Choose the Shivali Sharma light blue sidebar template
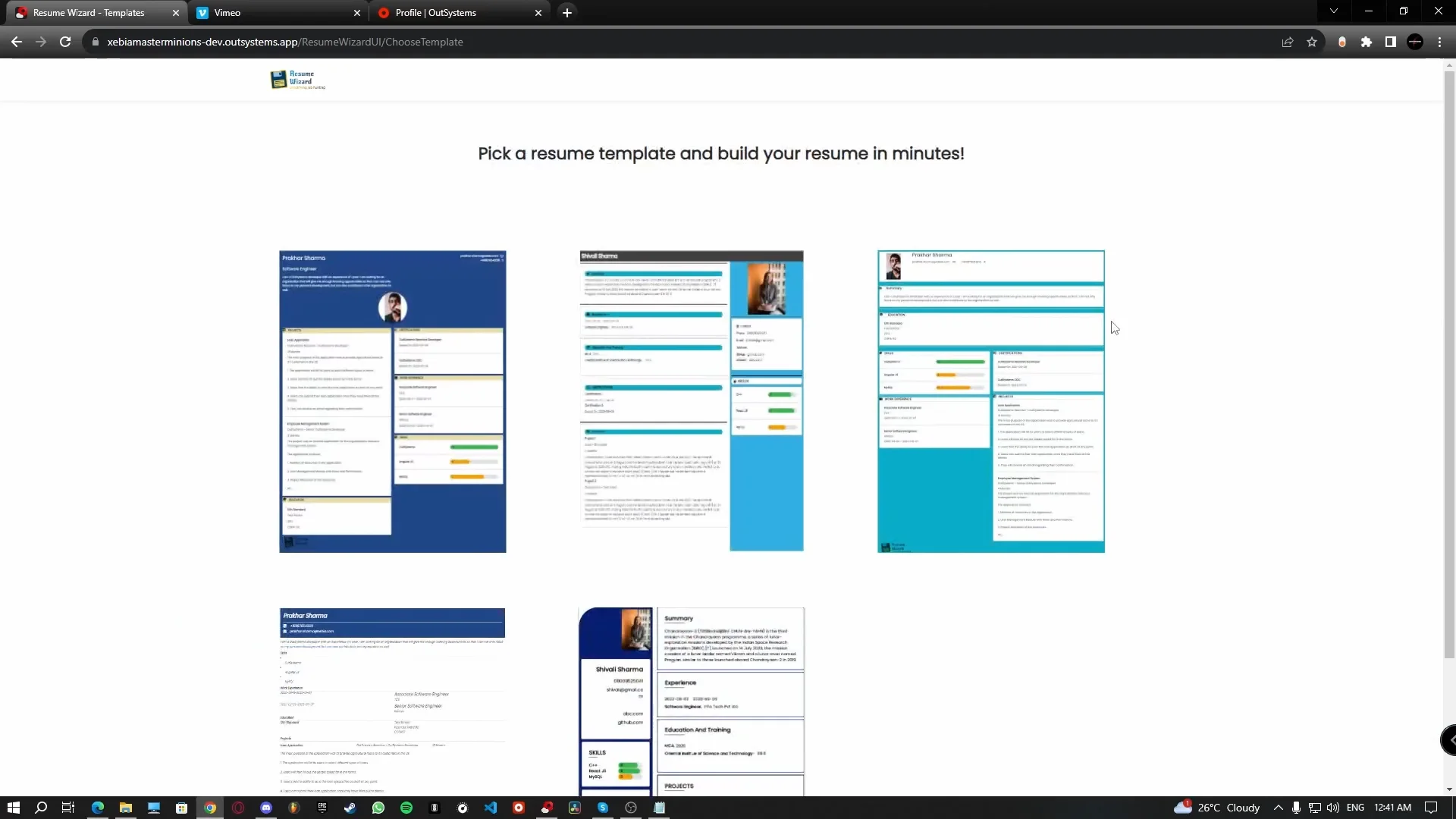1456x819 pixels. [692, 401]
